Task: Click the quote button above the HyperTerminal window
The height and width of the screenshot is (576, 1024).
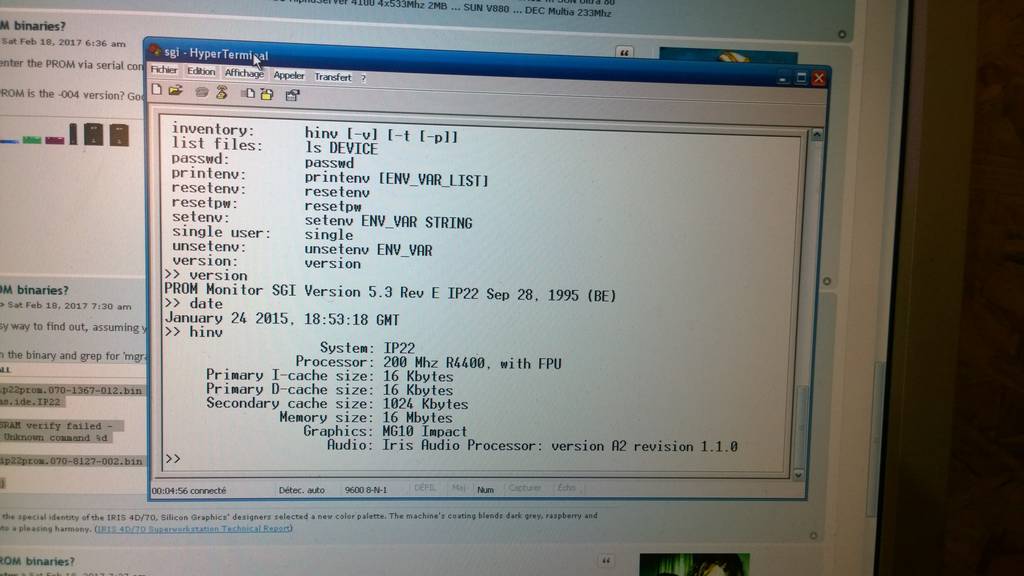Action: click(x=624, y=52)
